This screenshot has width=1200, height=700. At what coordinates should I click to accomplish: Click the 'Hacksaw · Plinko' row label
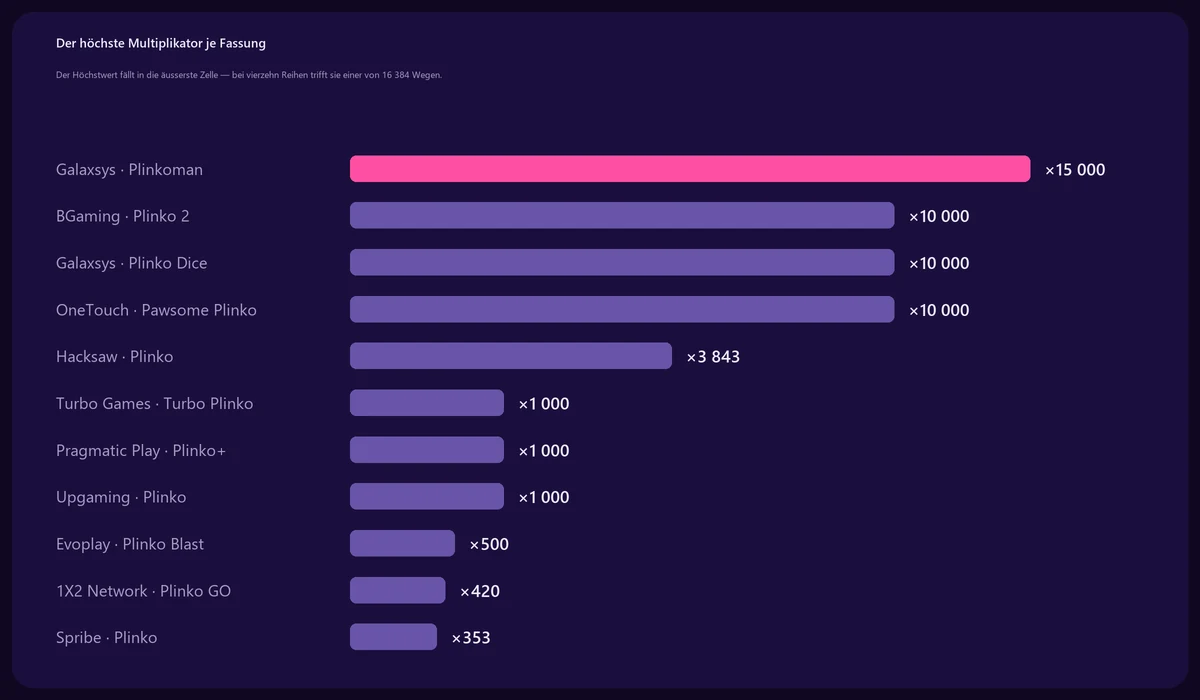click(114, 357)
